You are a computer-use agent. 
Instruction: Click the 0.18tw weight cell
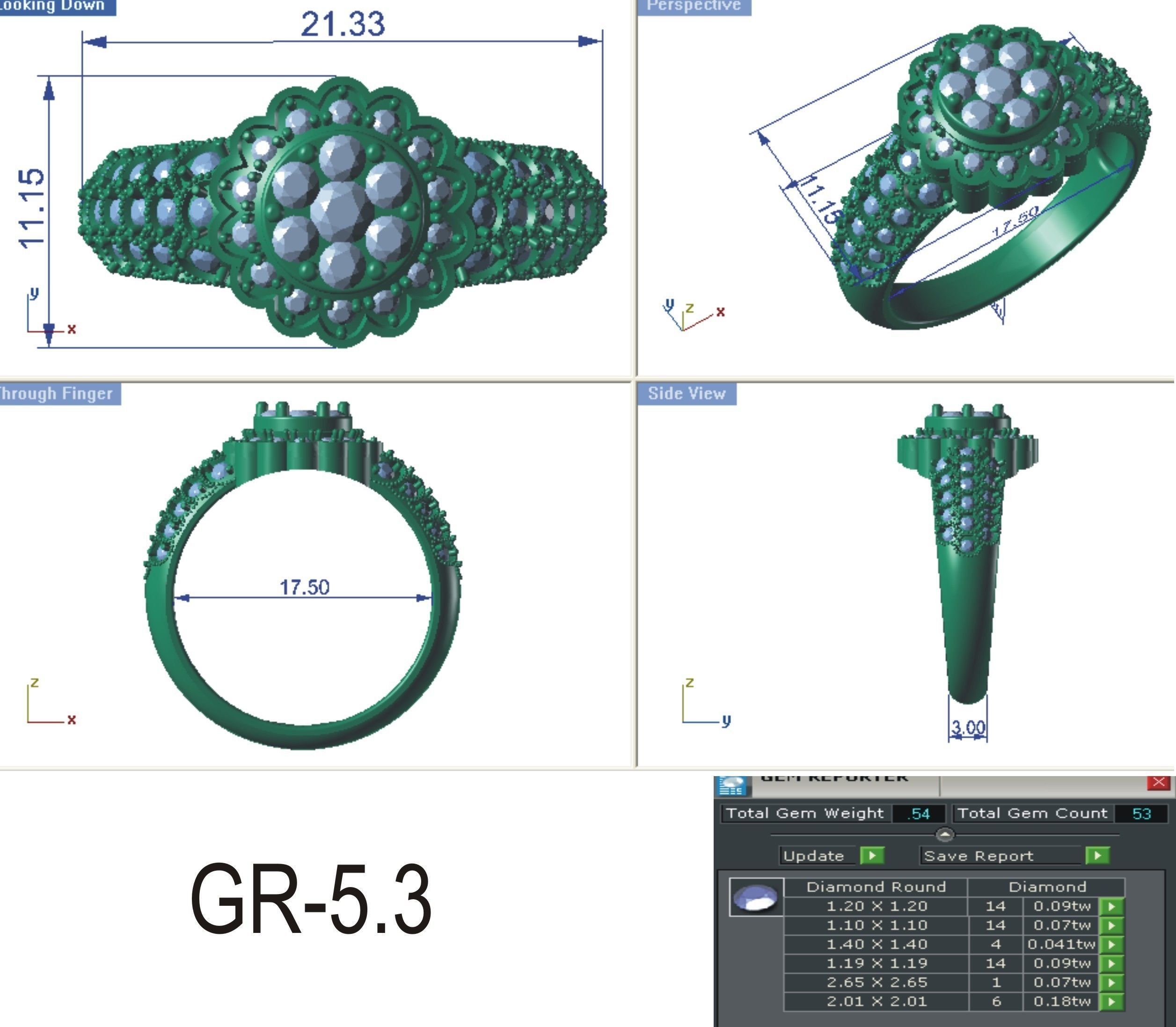1061,1001
